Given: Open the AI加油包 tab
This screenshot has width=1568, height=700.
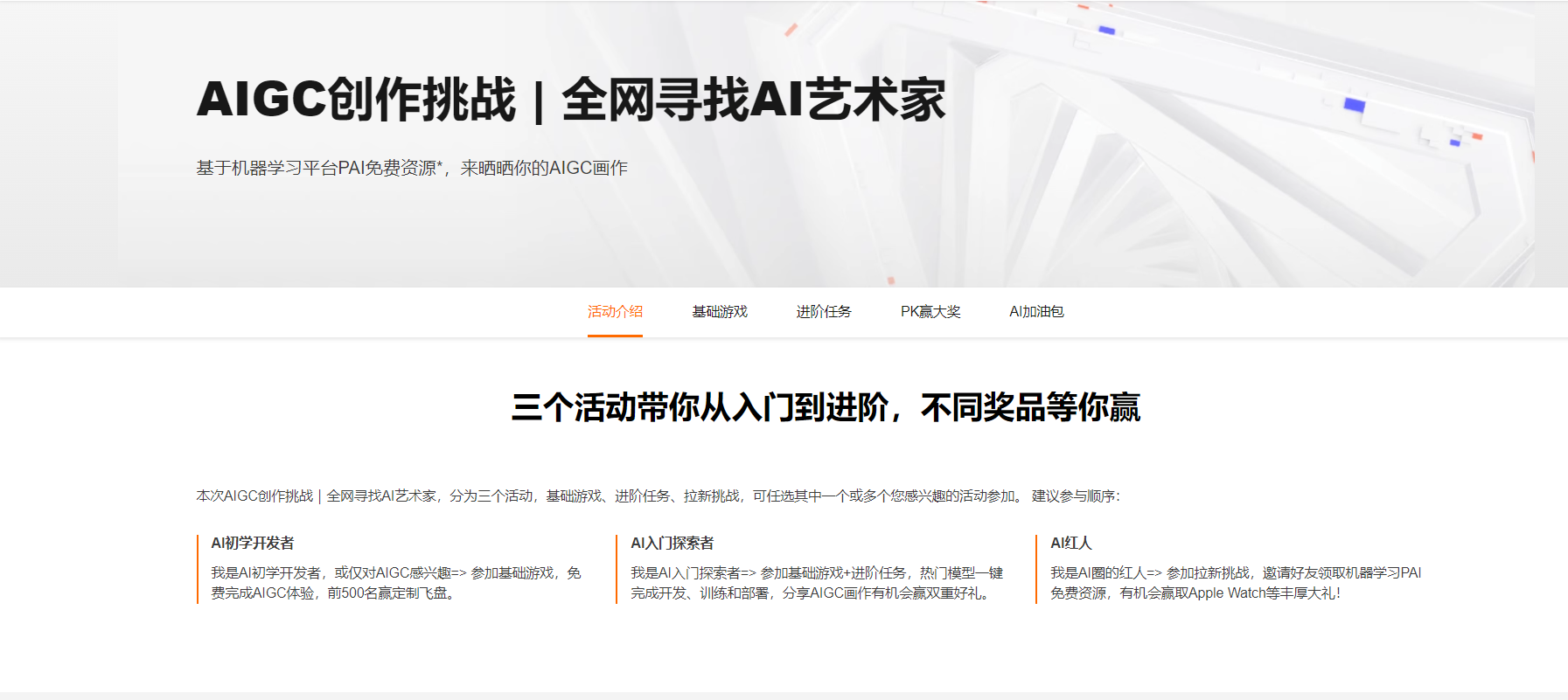Looking at the screenshot, I should pos(1036,312).
